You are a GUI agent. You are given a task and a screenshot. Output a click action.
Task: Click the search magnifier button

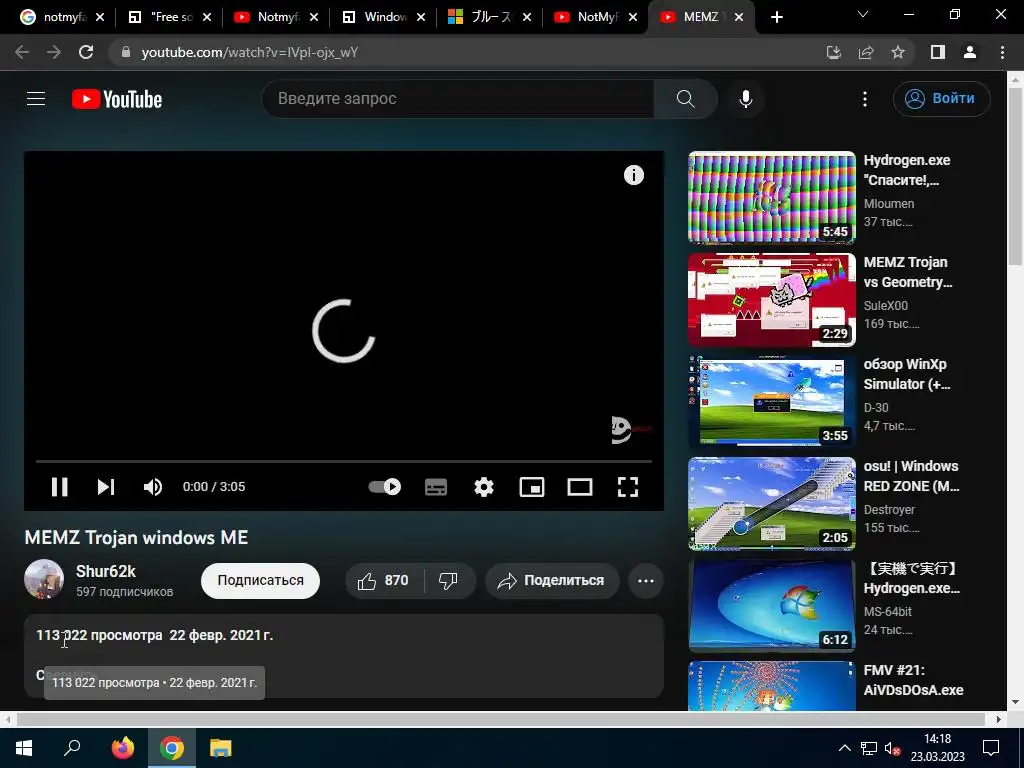686,99
